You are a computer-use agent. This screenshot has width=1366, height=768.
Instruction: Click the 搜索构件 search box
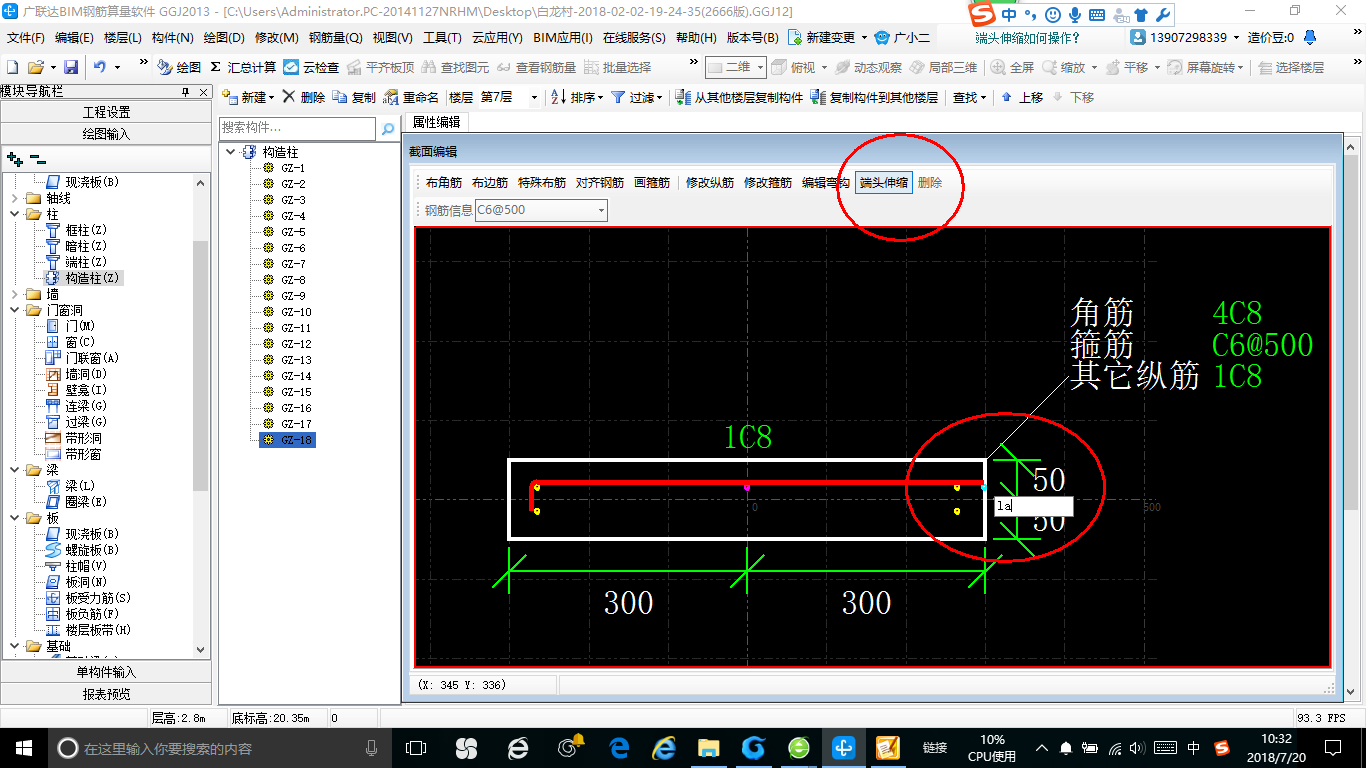[297, 128]
